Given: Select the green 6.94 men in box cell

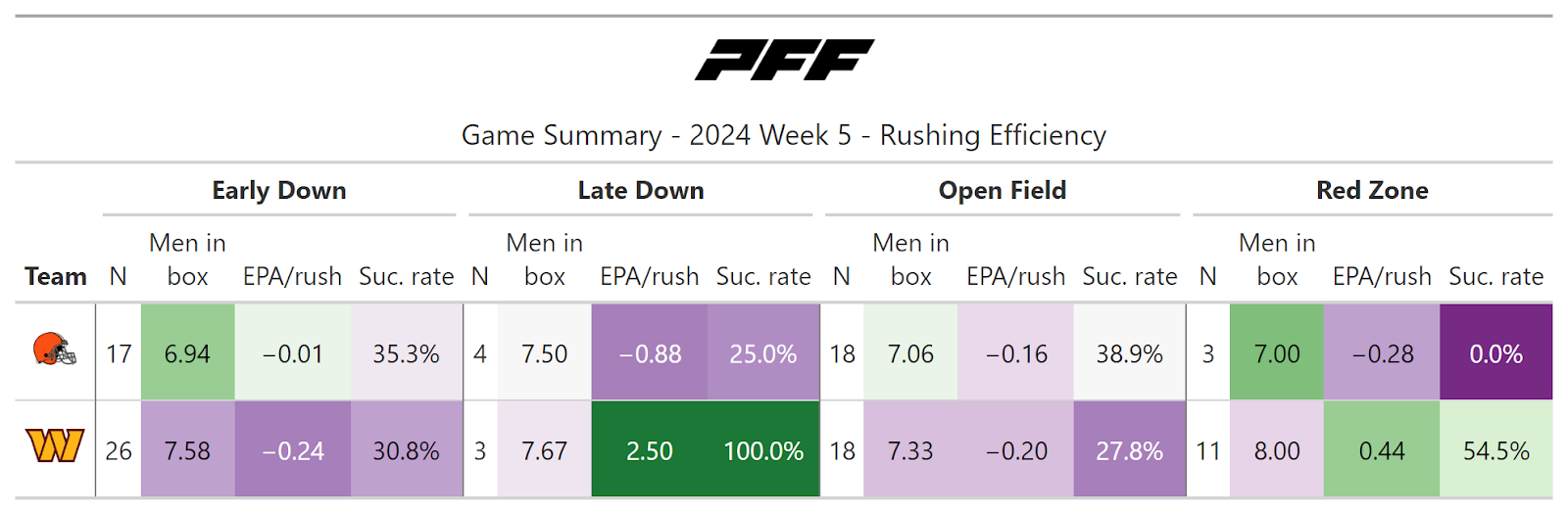Looking at the screenshot, I should point(187,353).
